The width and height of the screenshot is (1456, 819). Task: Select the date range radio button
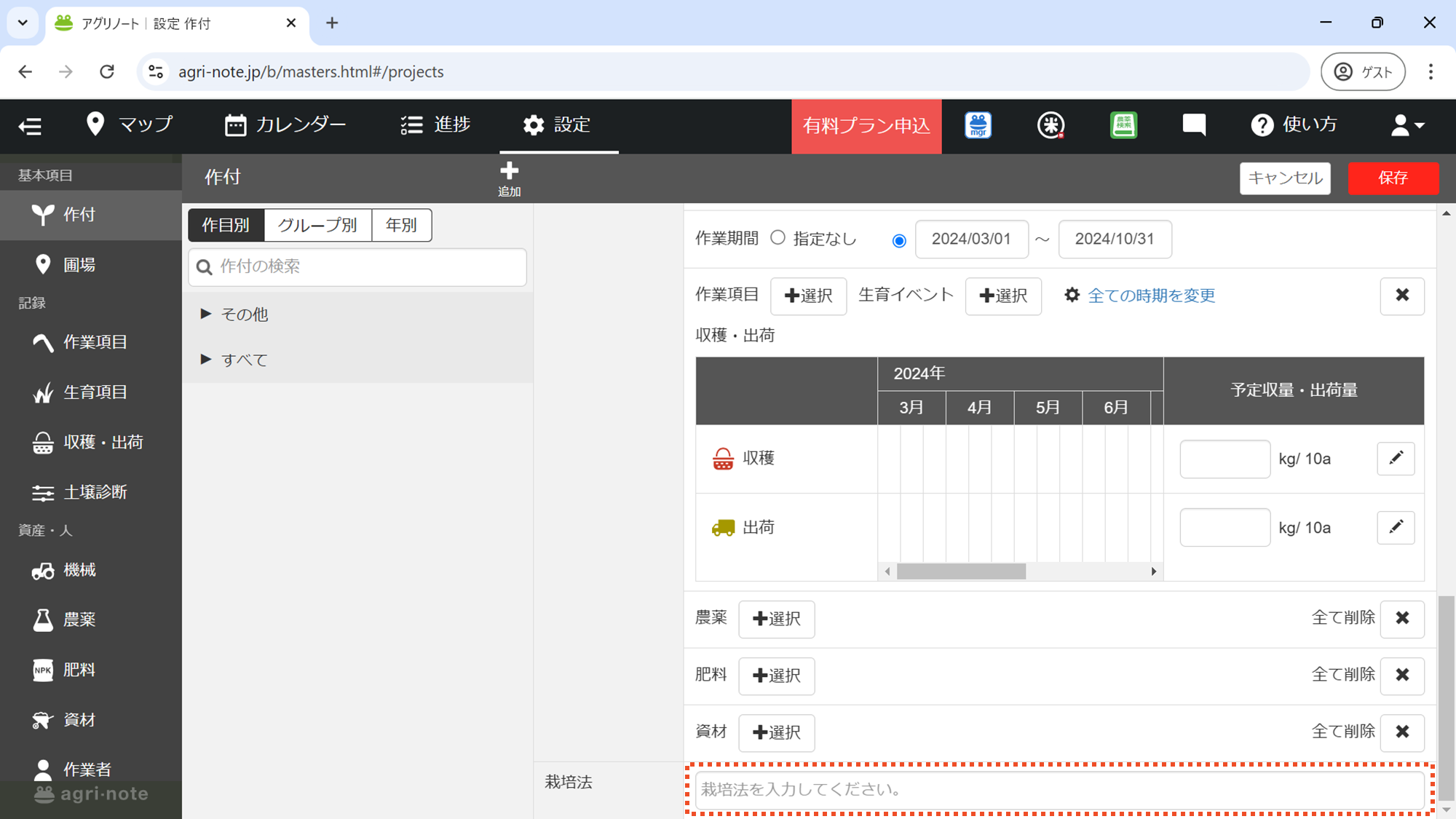(x=899, y=240)
